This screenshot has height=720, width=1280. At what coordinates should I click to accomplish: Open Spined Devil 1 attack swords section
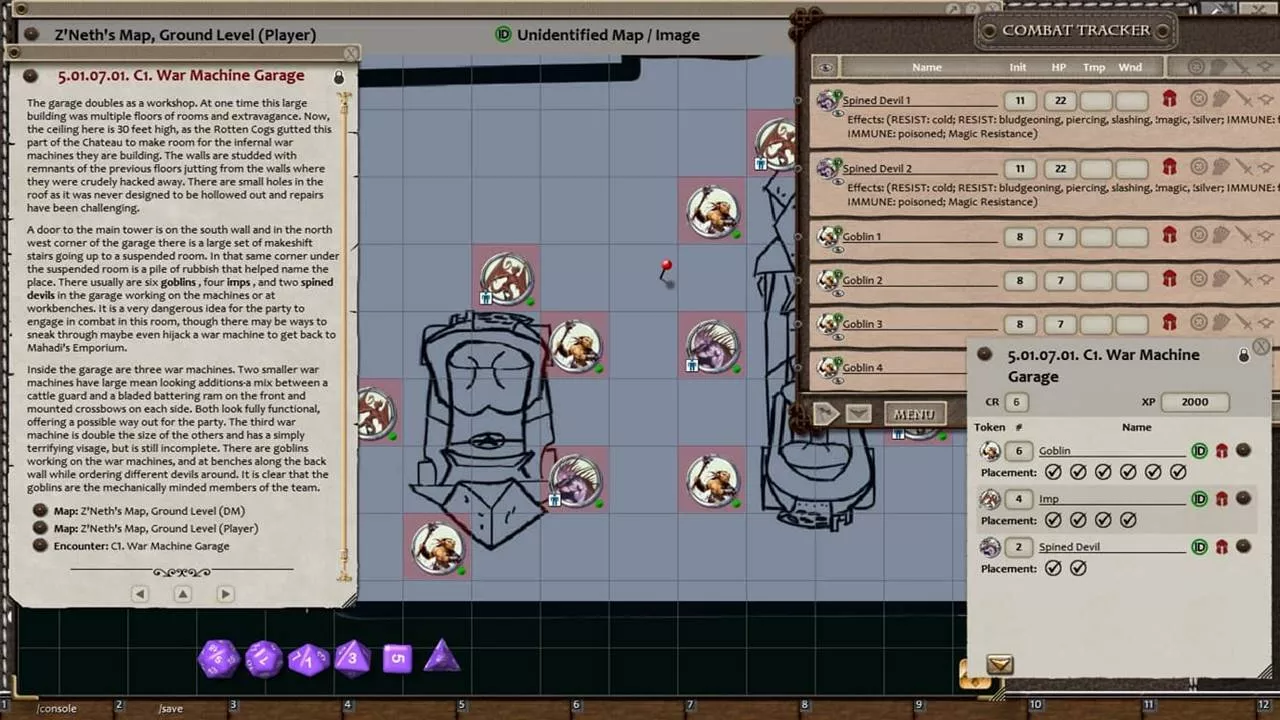point(1243,99)
